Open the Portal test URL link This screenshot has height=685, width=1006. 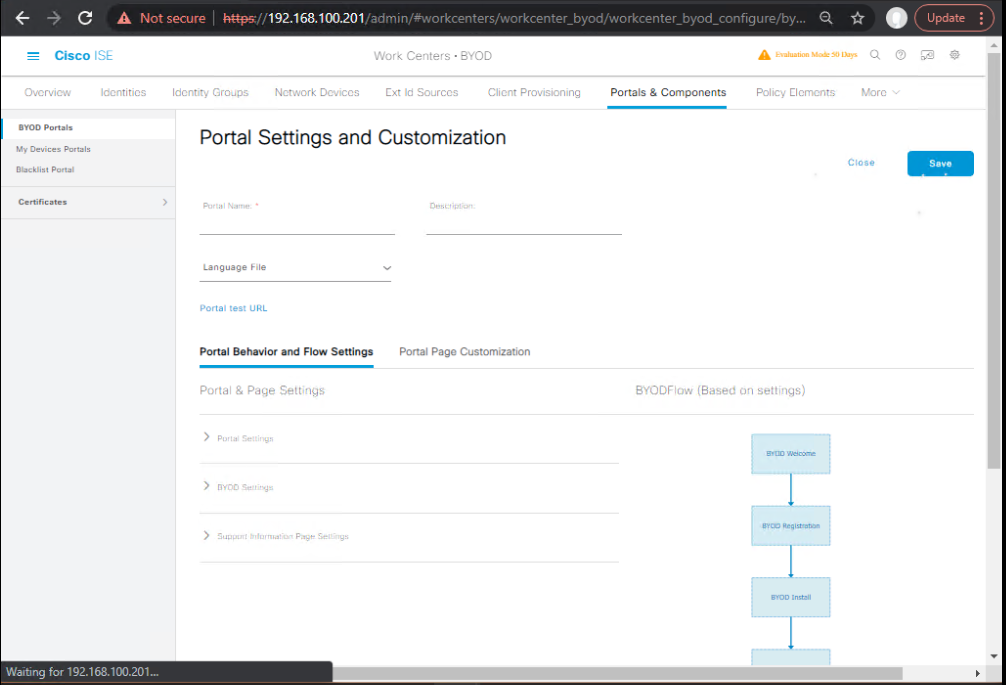tap(234, 308)
